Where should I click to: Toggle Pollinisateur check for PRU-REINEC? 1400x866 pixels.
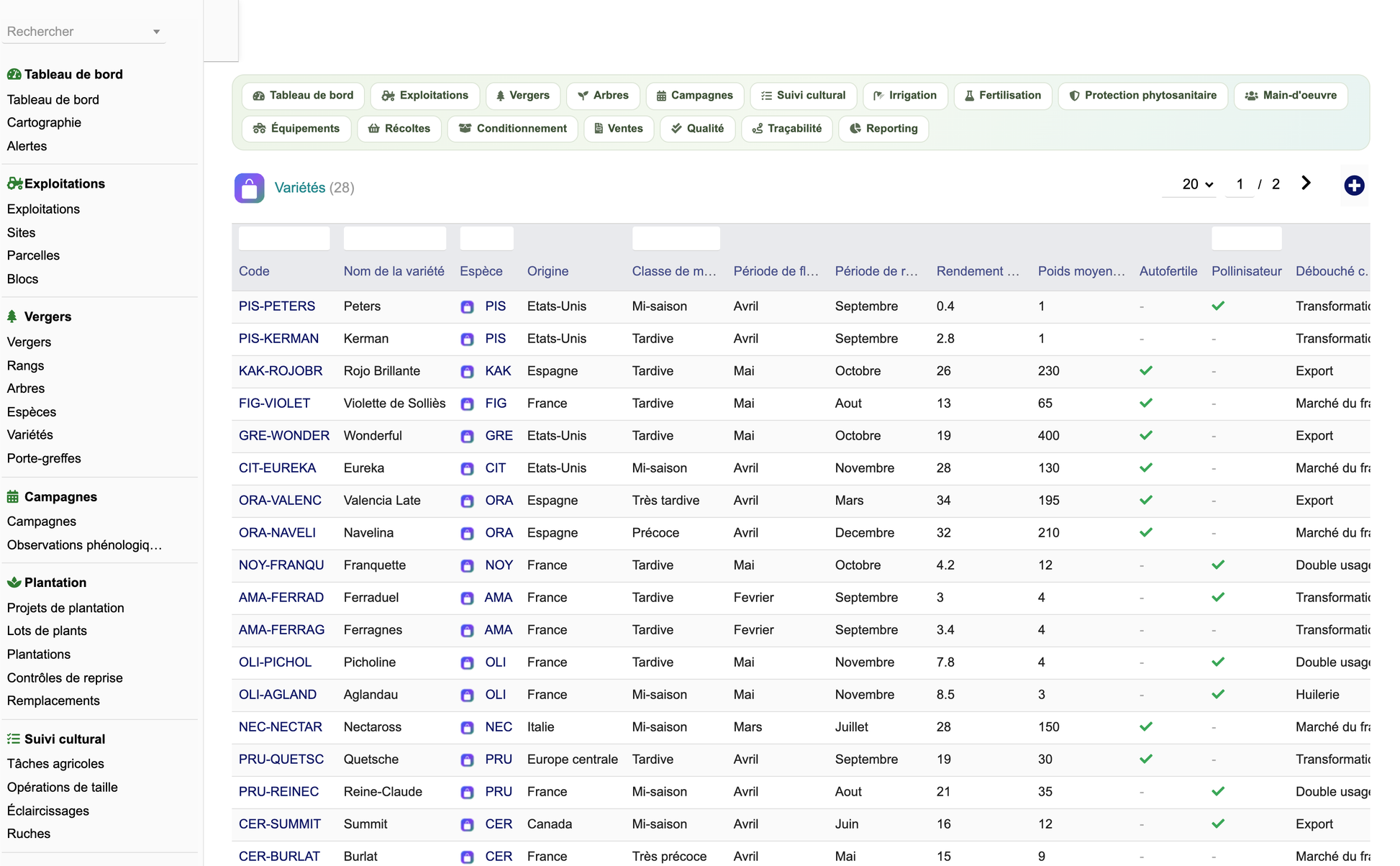pyautogui.click(x=1218, y=791)
